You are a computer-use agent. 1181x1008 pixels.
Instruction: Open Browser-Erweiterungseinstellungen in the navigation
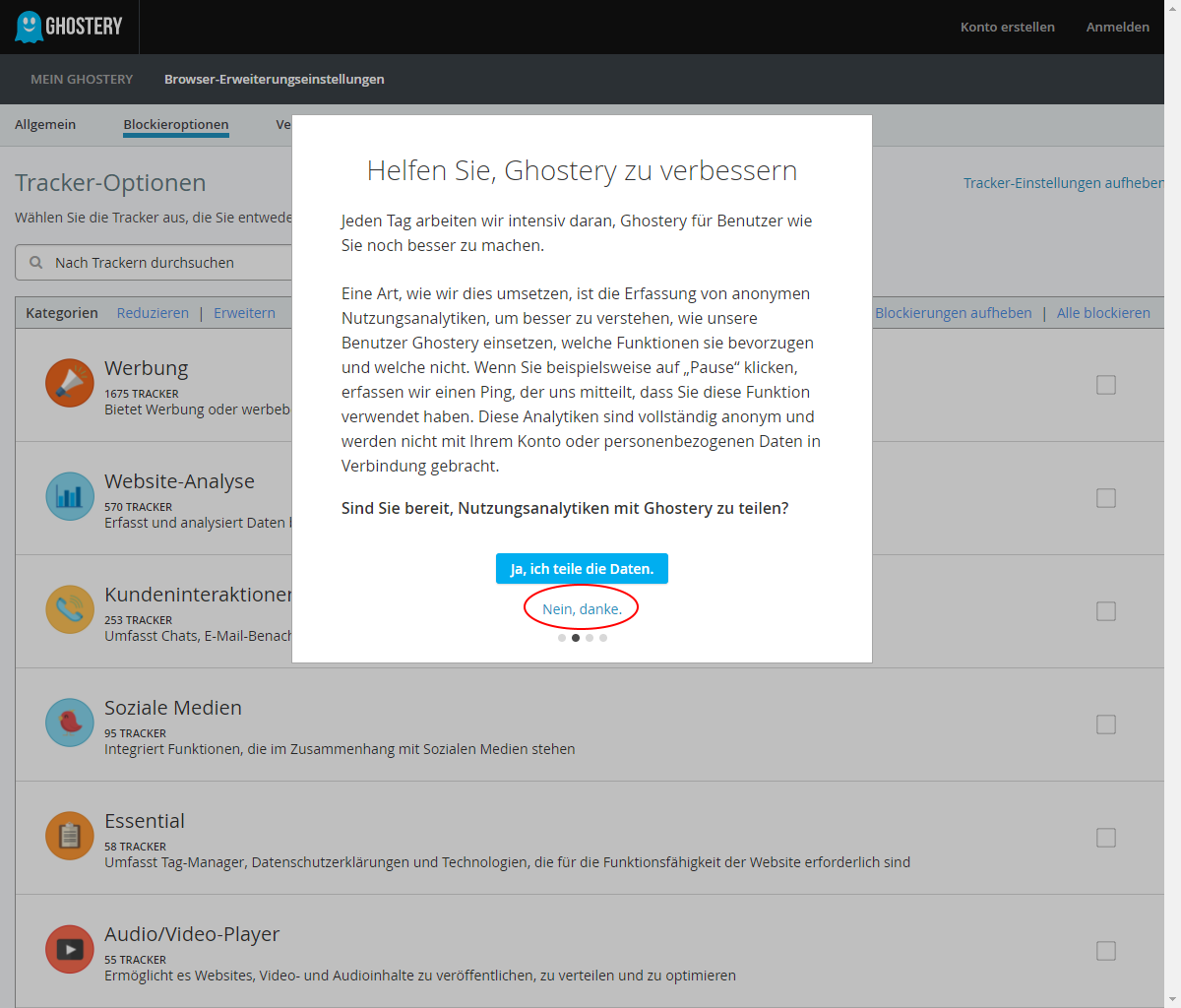point(275,79)
